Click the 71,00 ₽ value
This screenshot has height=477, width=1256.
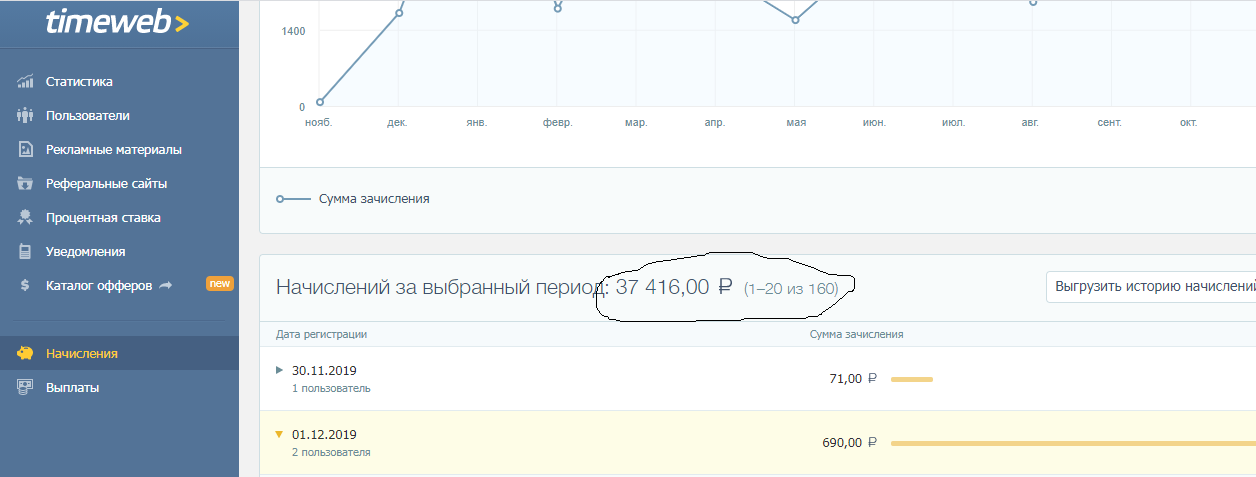[852, 378]
